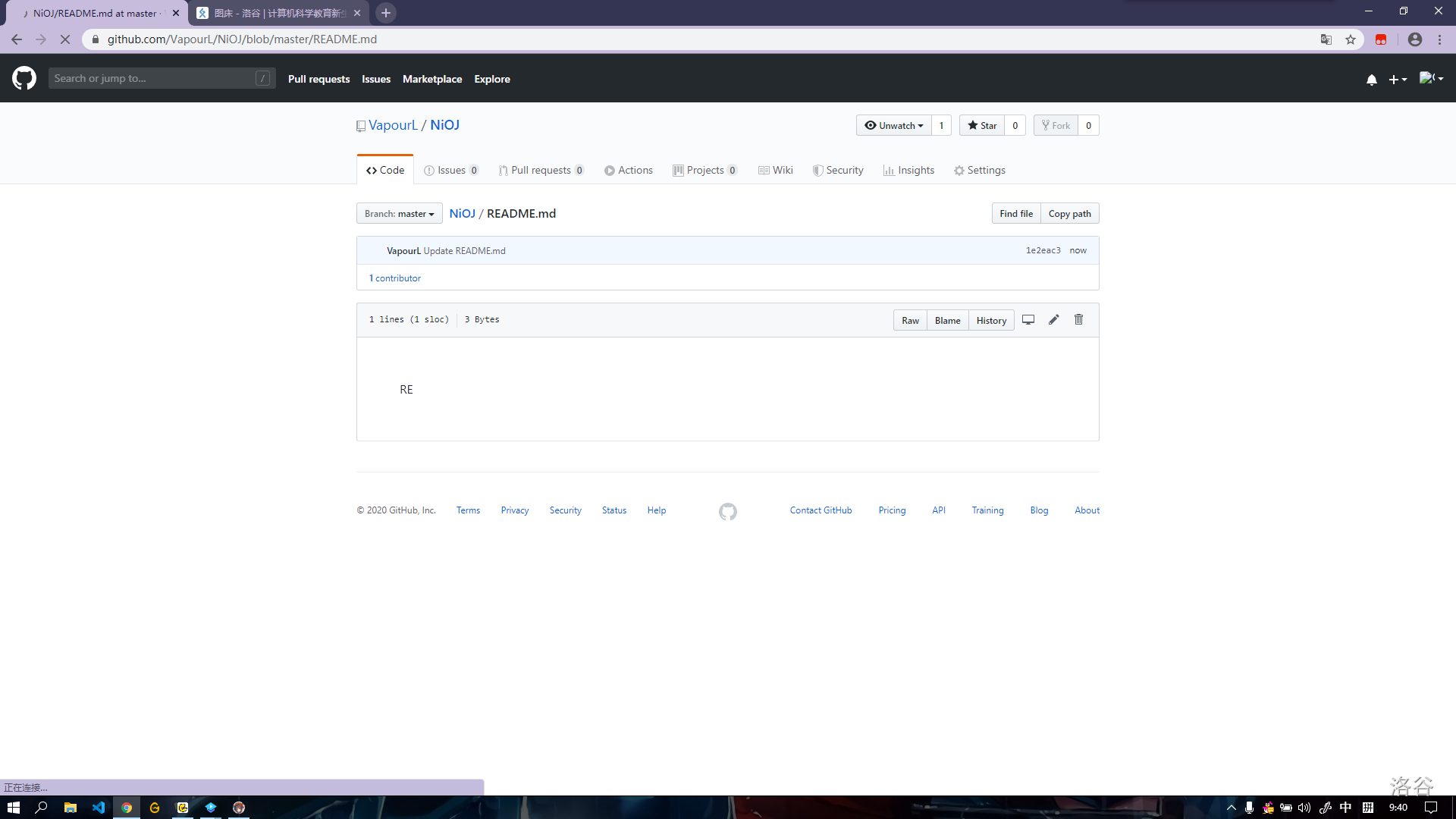Image resolution: width=1456 pixels, height=819 pixels.
Task: Click Issues in top navigation
Action: coord(376,79)
